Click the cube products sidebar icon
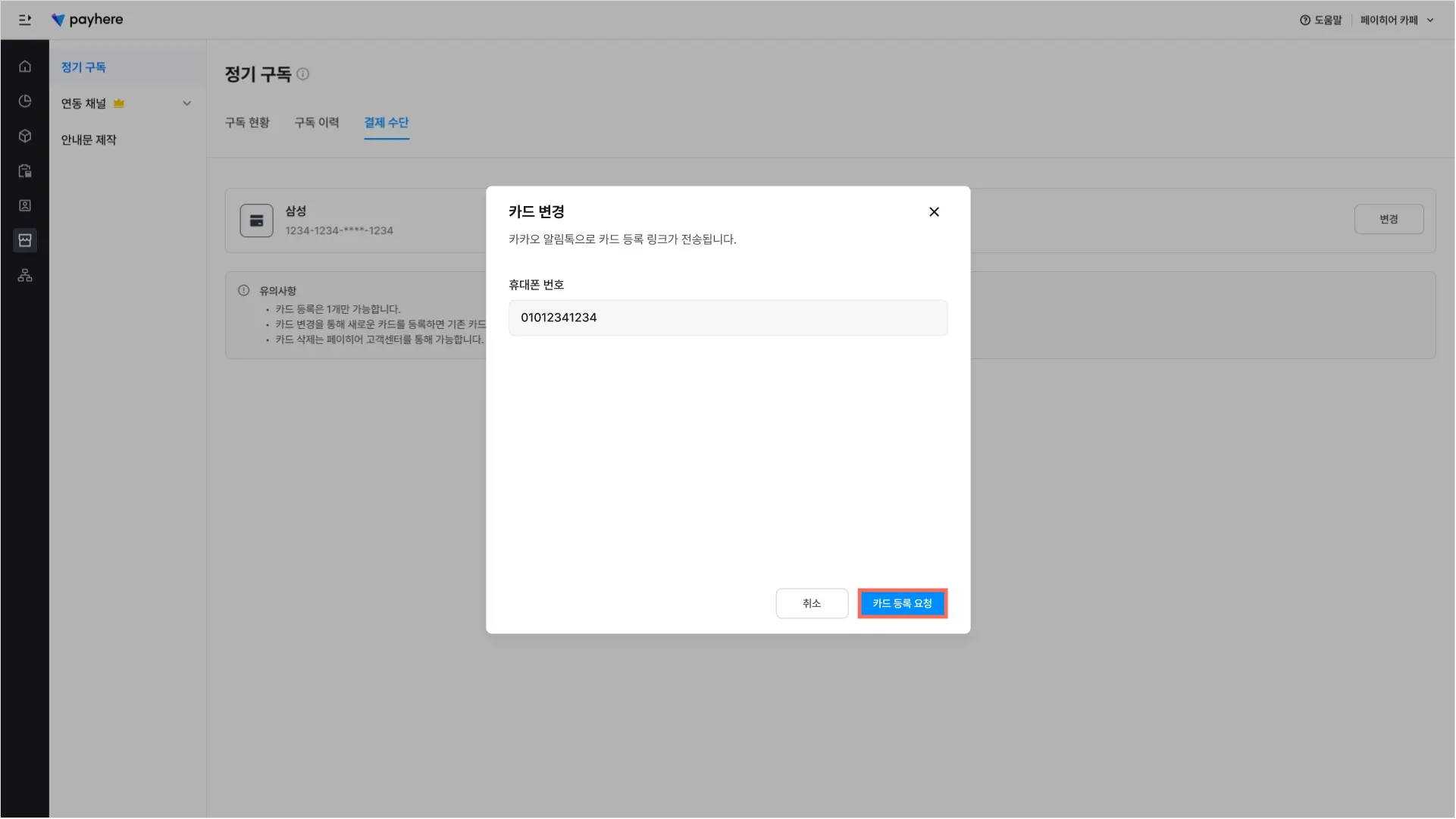Screen dimensions: 1456x819 tap(25, 136)
